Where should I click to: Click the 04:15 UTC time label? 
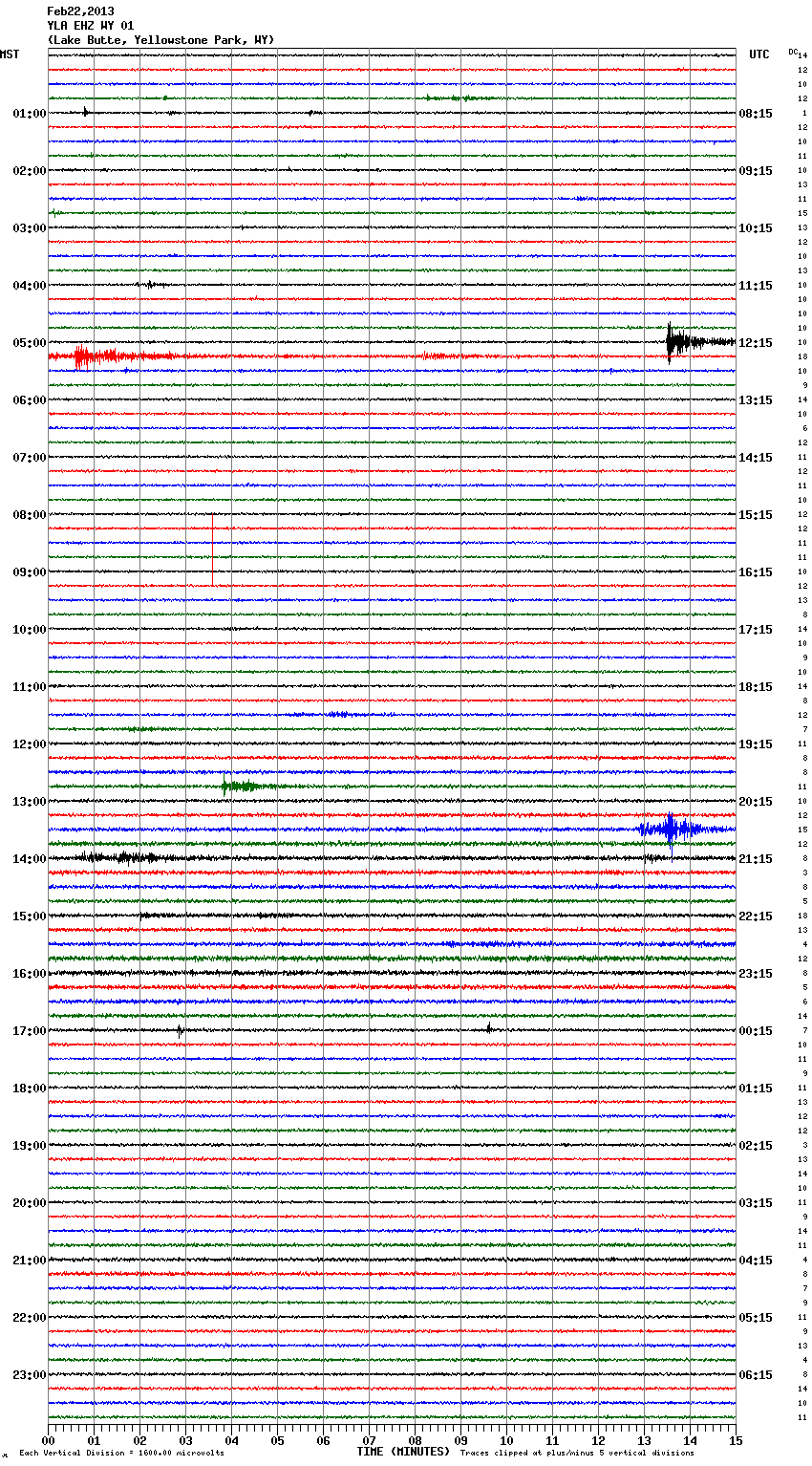(756, 1261)
